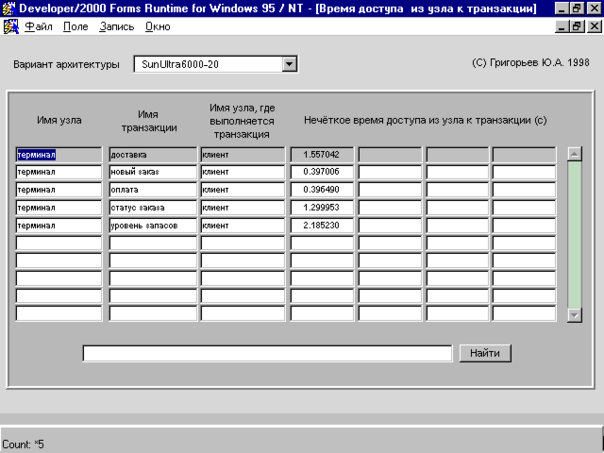Open the Файл menu
This screenshot has height=453, width=604.
pos(38,27)
